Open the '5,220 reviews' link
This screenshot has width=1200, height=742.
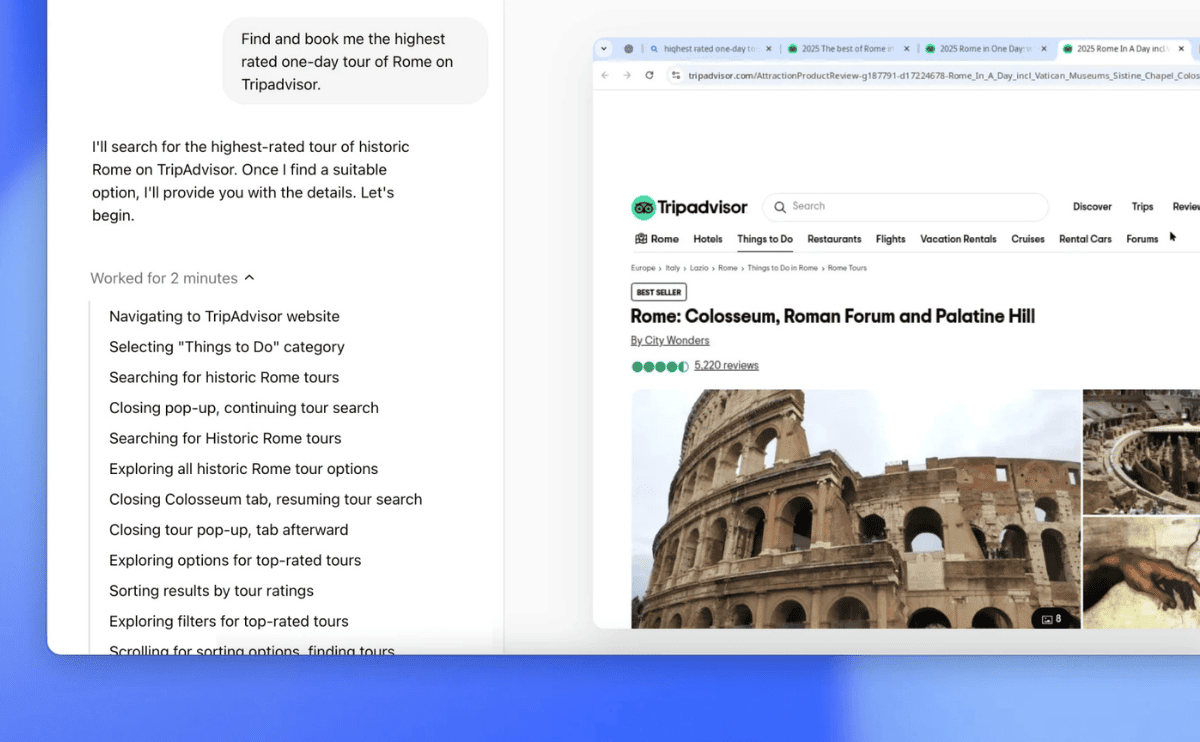coord(726,366)
